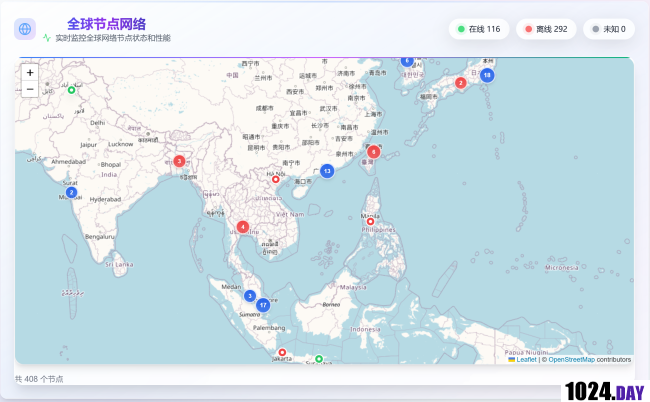Open the blue cluster marker 18 over Japan

(x=487, y=75)
